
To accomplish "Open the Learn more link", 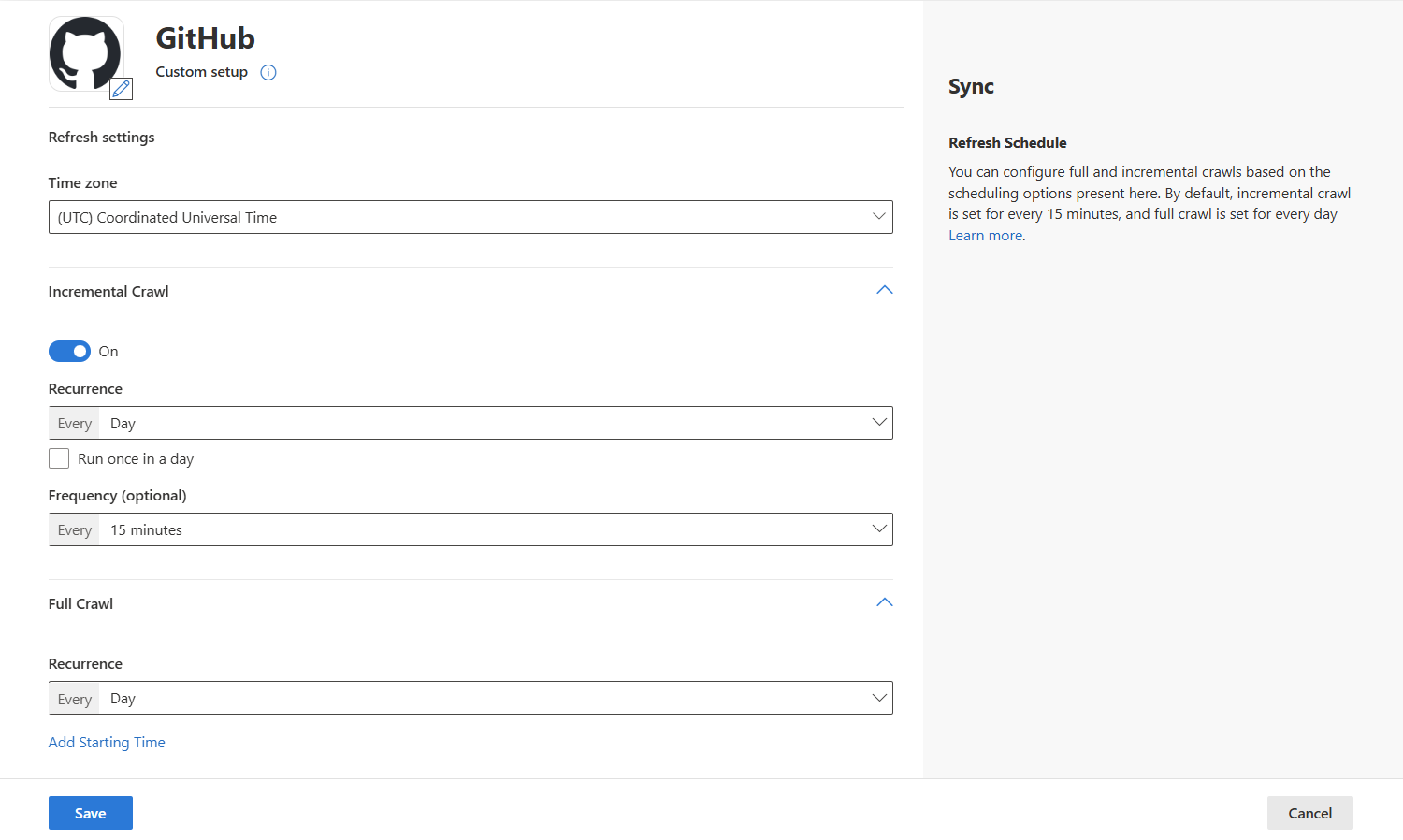I will click(985, 236).
